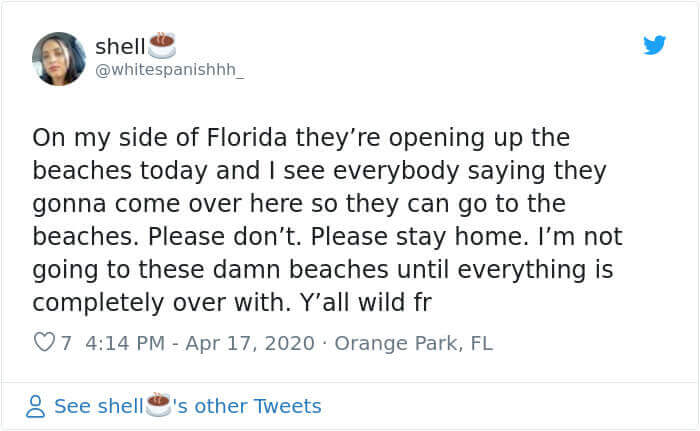Image resolution: width=700 pixels, height=431 pixels.
Task: Click the tweet line starting "On my side"
Action: (301, 138)
